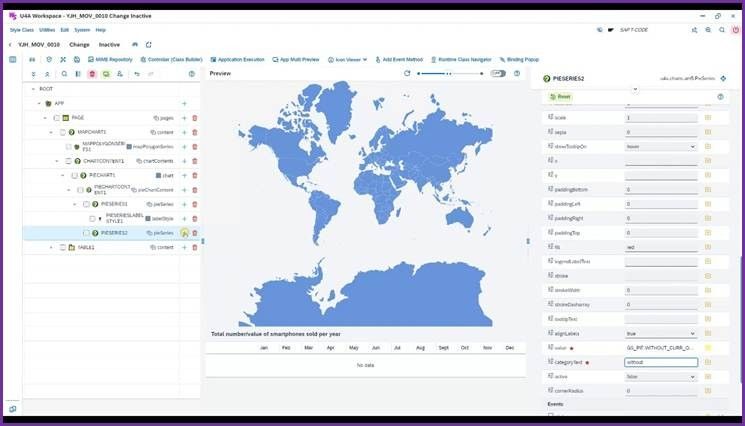Click the diamond icon beside PieSeries class name
The width and height of the screenshot is (745, 426).
pos(723,78)
